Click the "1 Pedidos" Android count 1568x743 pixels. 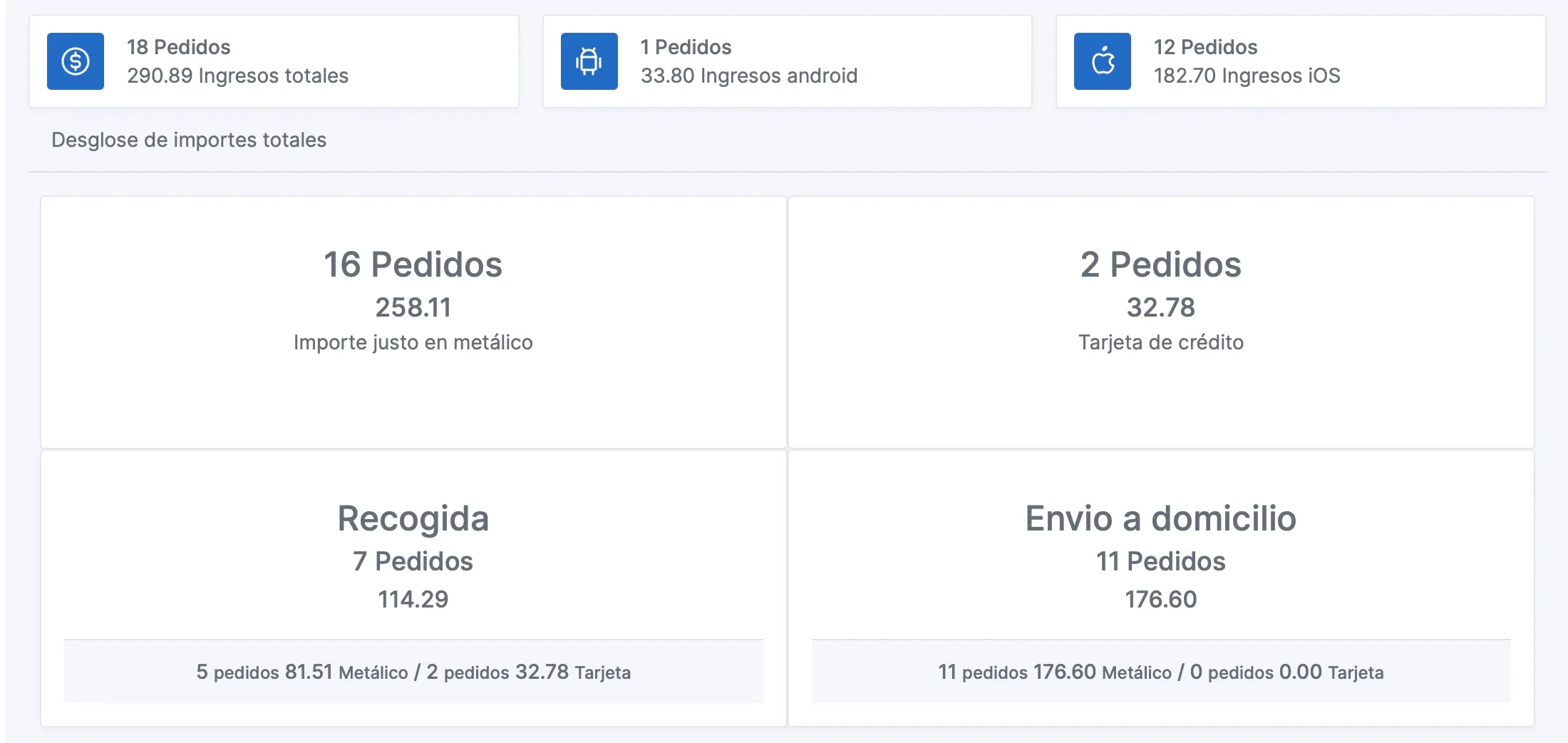(686, 47)
